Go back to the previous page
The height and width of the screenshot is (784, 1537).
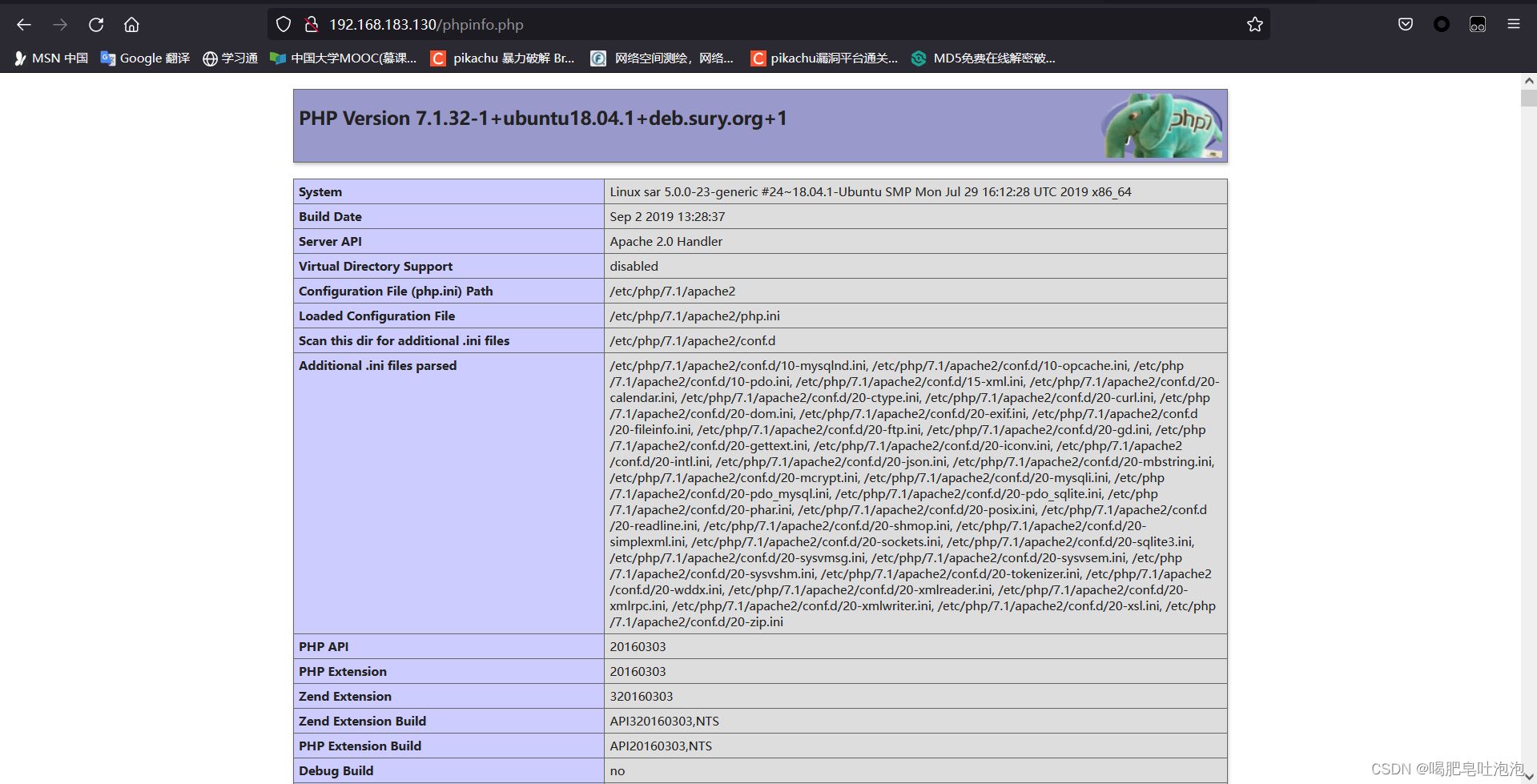point(23,24)
